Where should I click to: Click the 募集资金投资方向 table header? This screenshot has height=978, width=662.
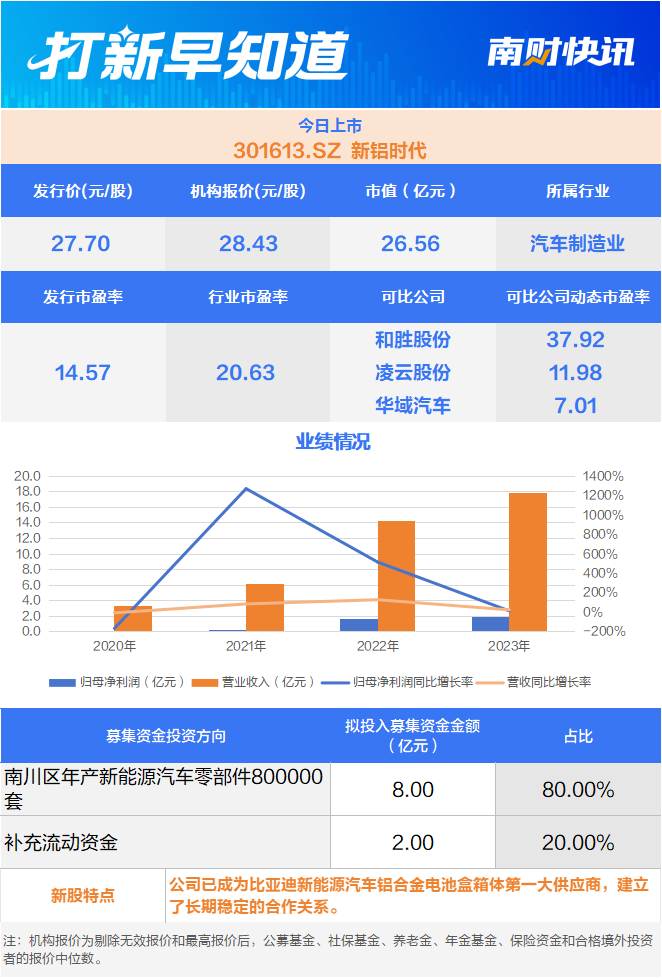(x=166, y=736)
